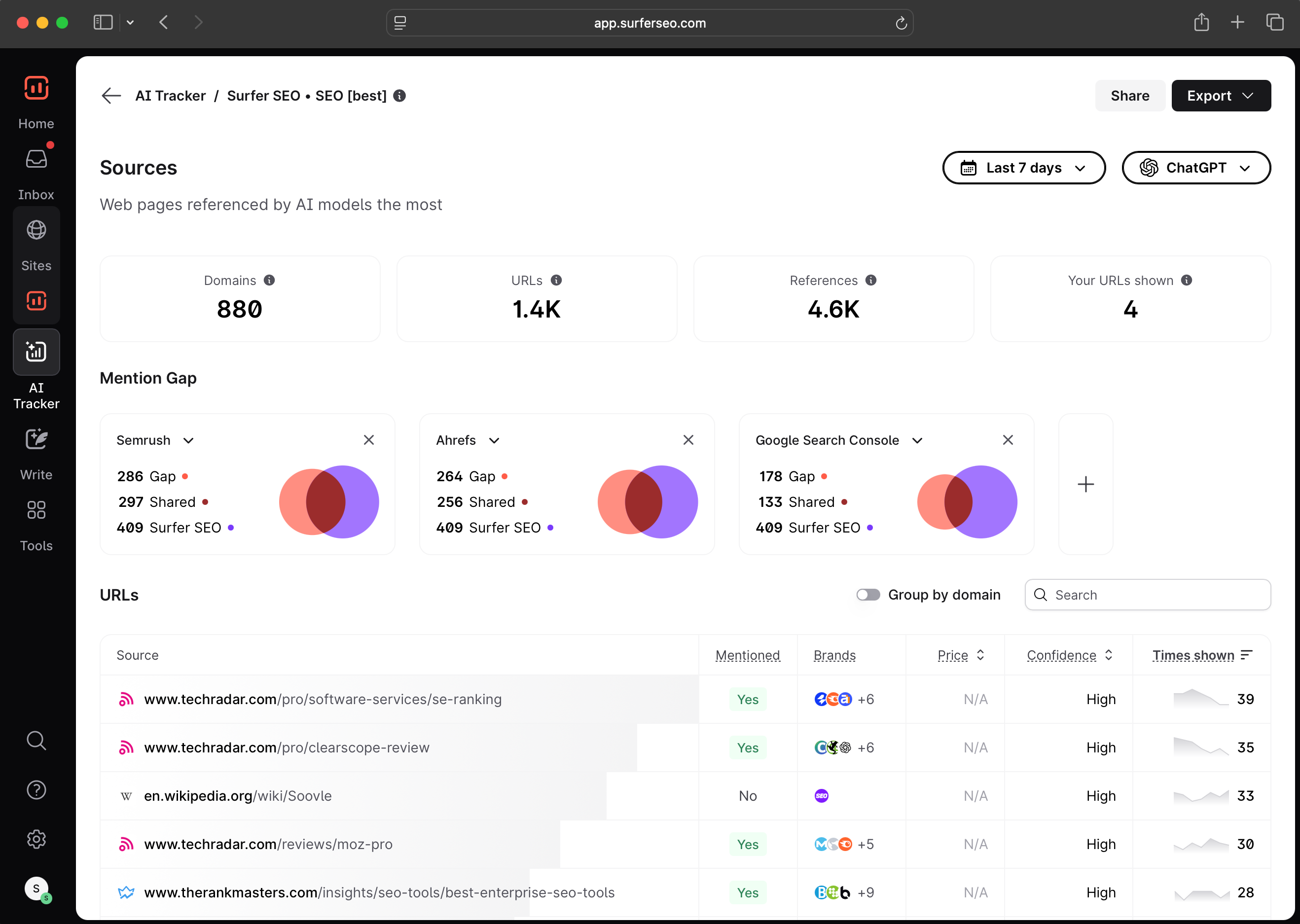1300x924 pixels.
Task: Close the Google Search Console card
Action: pyautogui.click(x=1008, y=440)
